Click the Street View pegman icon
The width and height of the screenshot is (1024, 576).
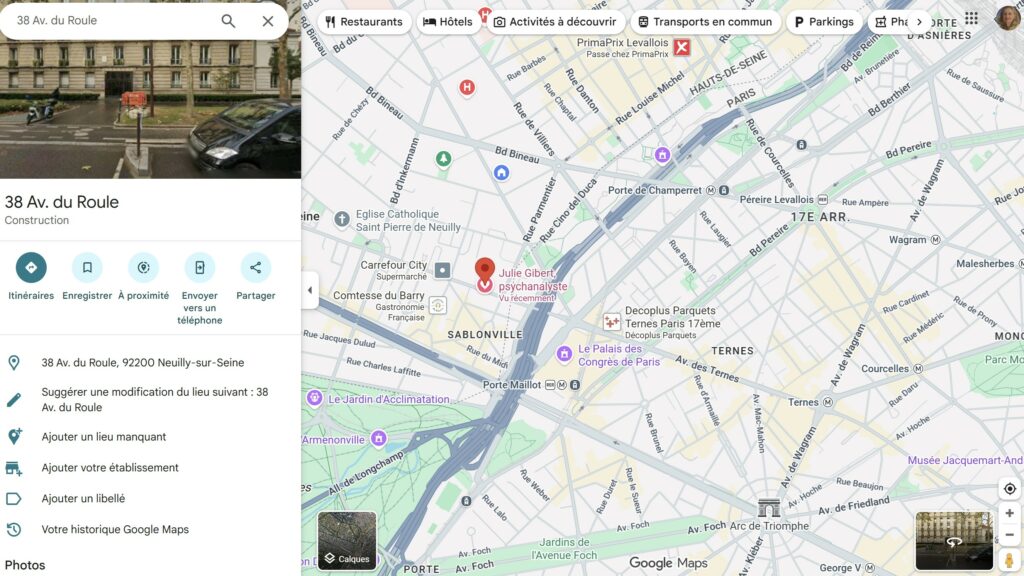[1010, 560]
